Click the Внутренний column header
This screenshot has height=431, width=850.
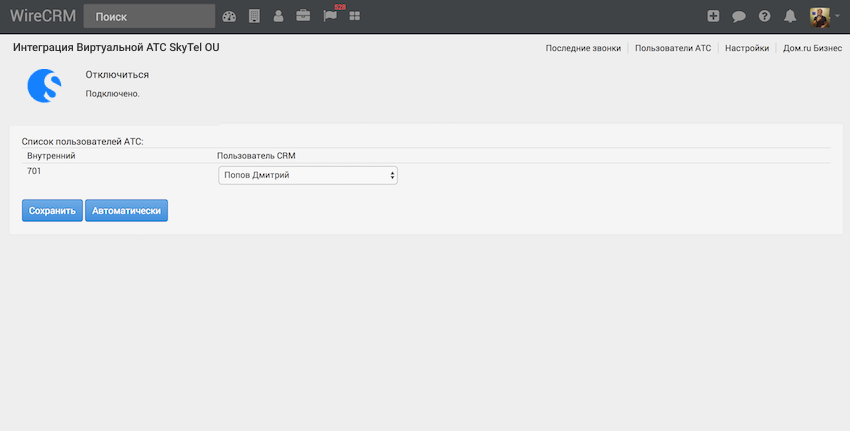pyautogui.click(x=51, y=156)
